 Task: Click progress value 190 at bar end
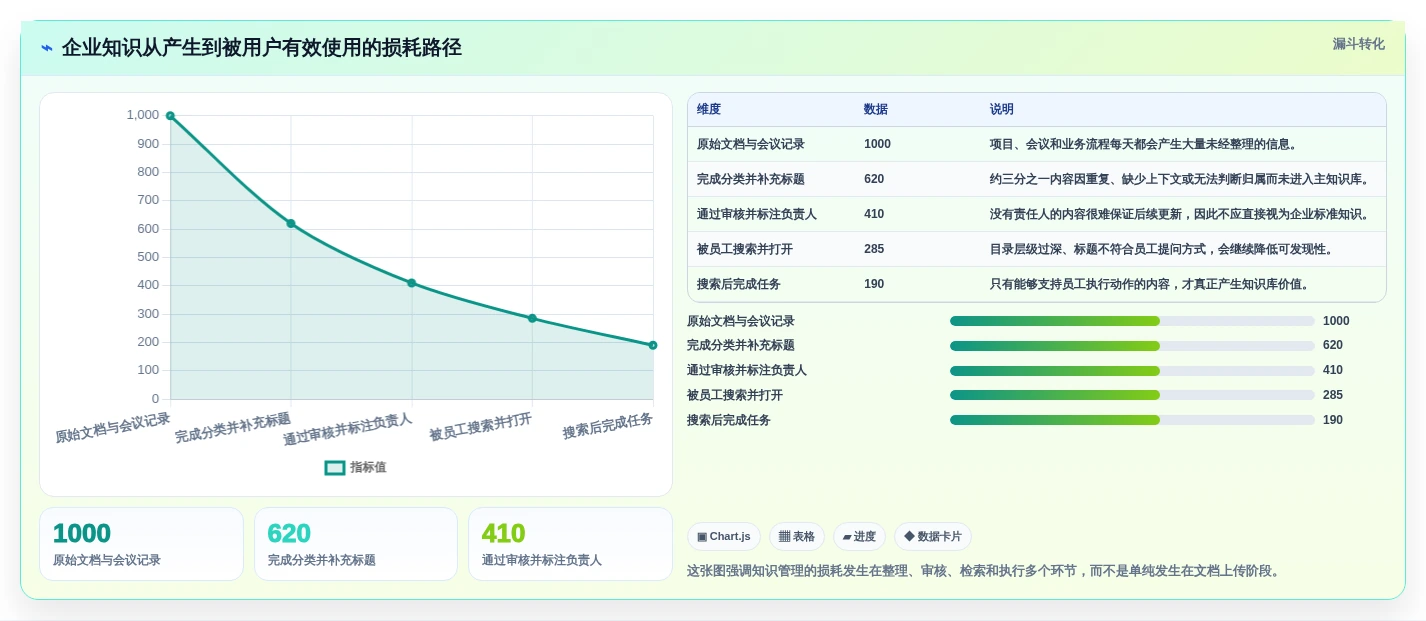pyautogui.click(x=1333, y=420)
